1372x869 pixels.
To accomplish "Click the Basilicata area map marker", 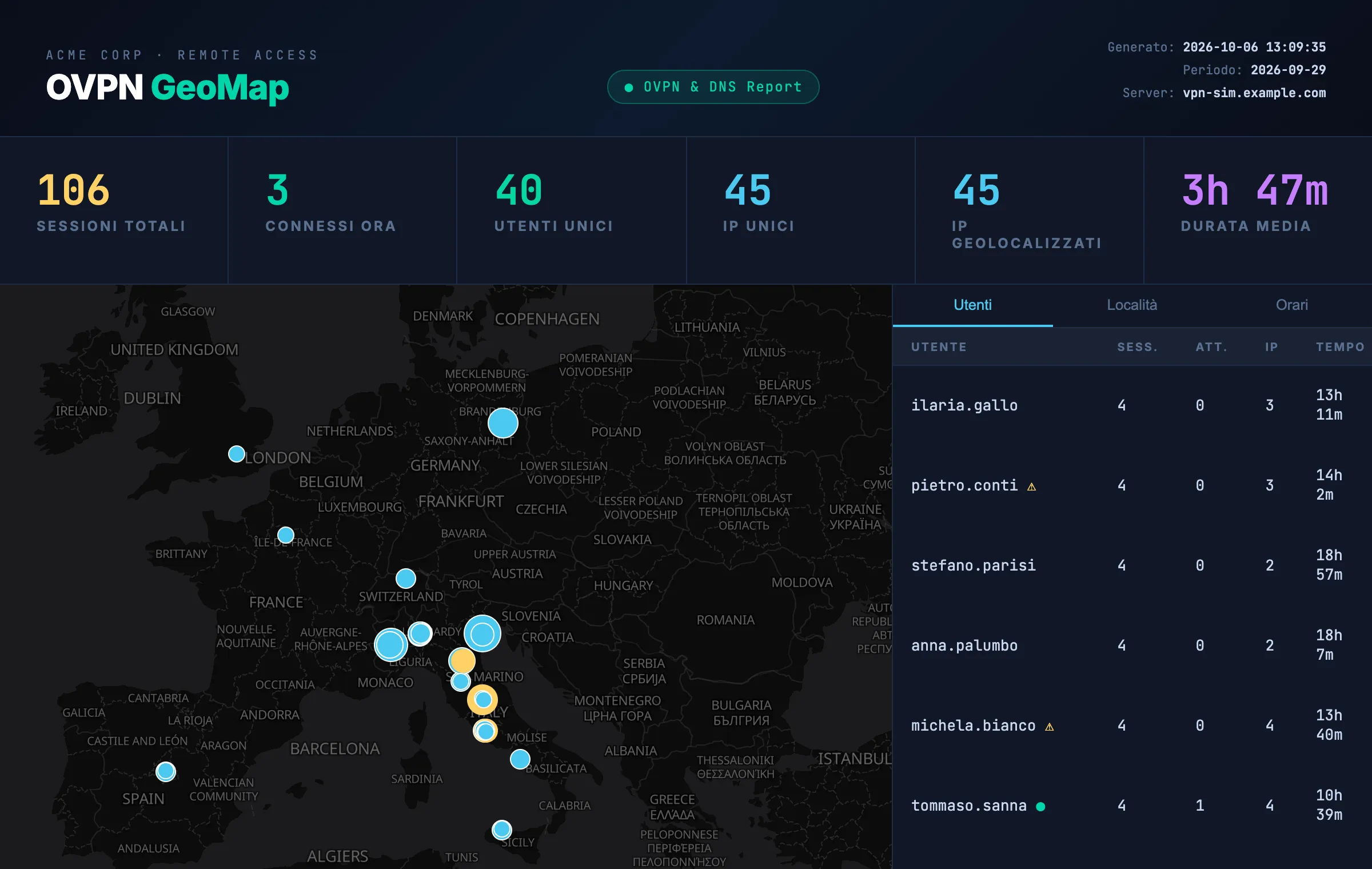I will pos(520,759).
